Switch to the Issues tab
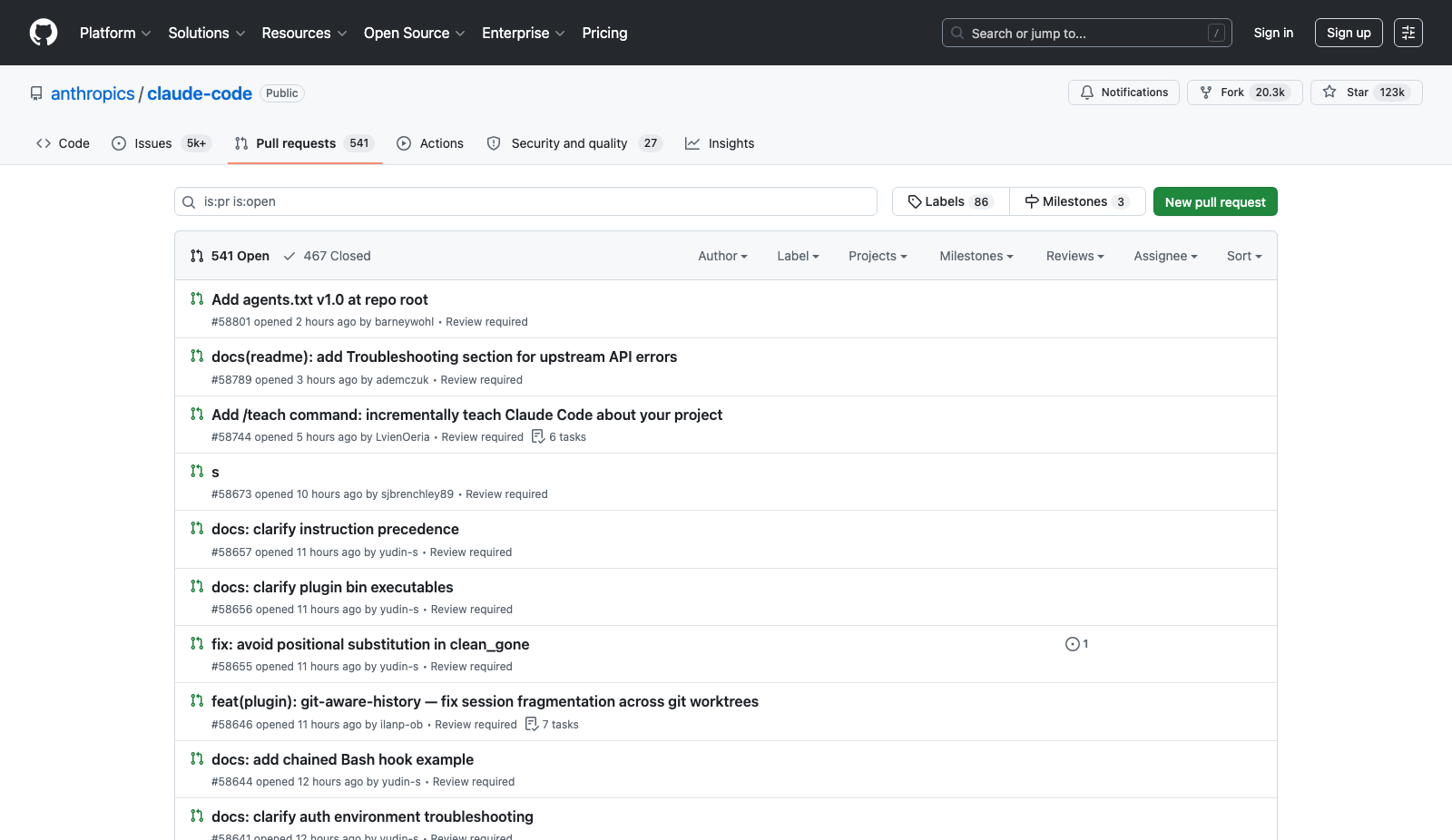1452x840 pixels. [x=161, y=143]
